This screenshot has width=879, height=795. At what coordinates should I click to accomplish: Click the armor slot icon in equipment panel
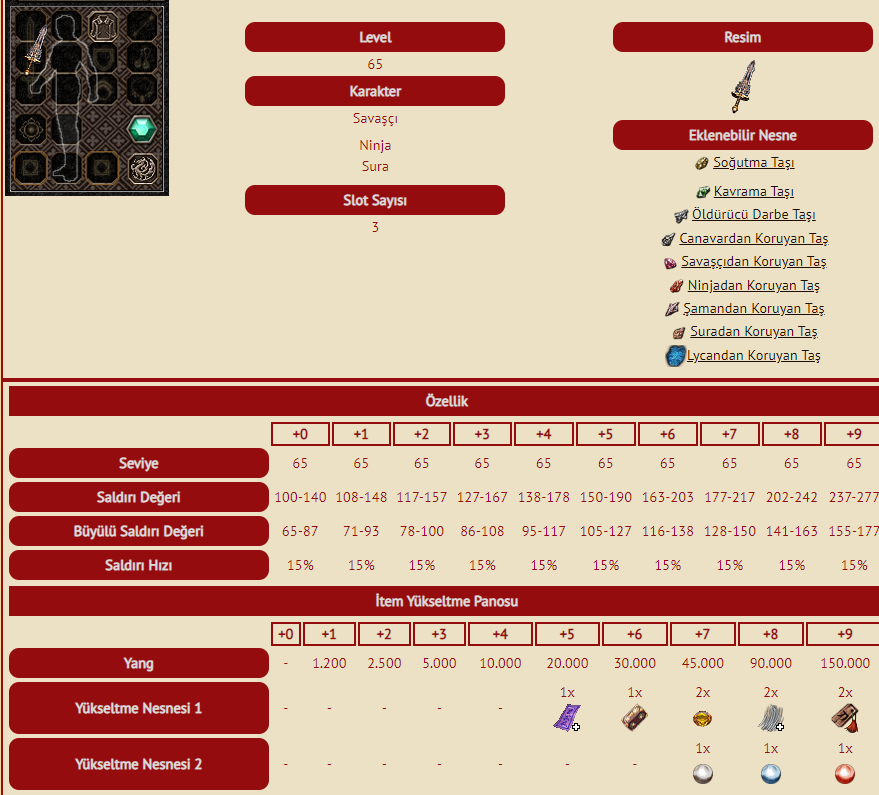tap(103, 26)
